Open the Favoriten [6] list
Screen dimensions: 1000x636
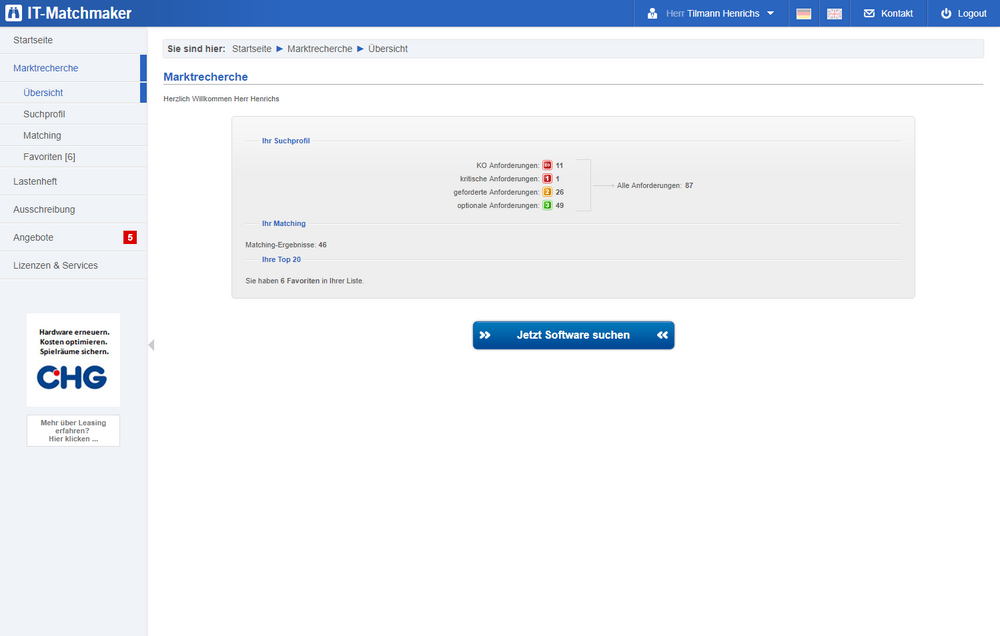tap(49, 157)
